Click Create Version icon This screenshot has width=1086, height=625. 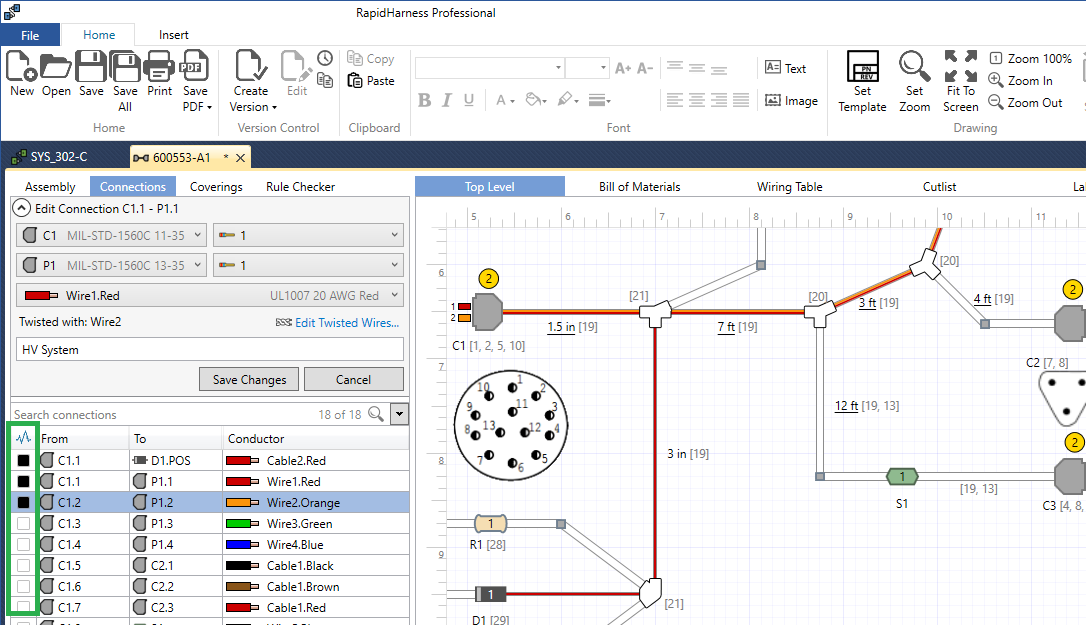[x=251, y=67]
